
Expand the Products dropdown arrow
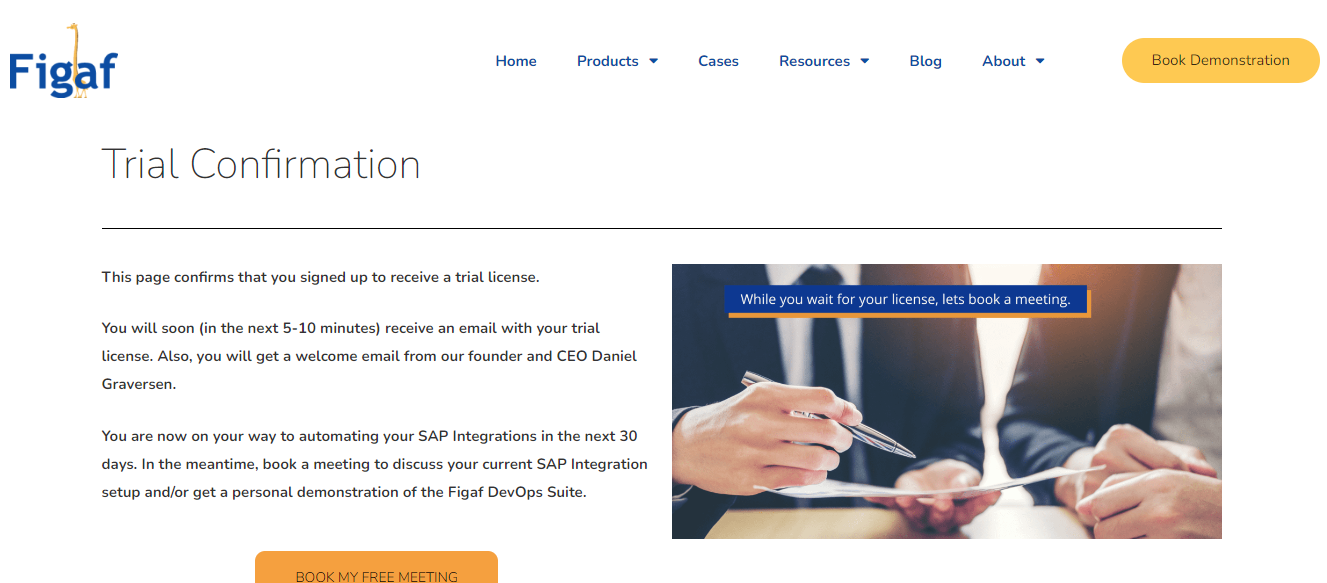point(653,61)
